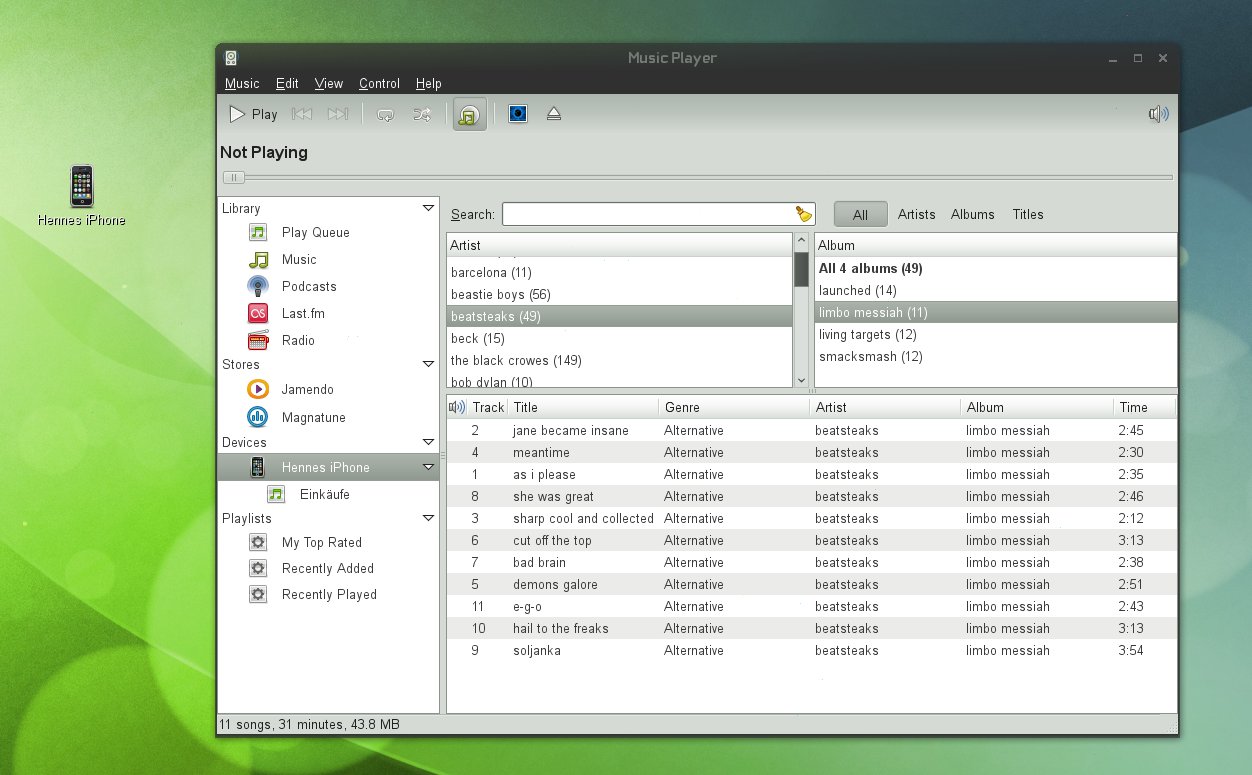Viewport: 1252px width, 775px height.
Task: Select the Radio source icon
Action: point(258,340)
